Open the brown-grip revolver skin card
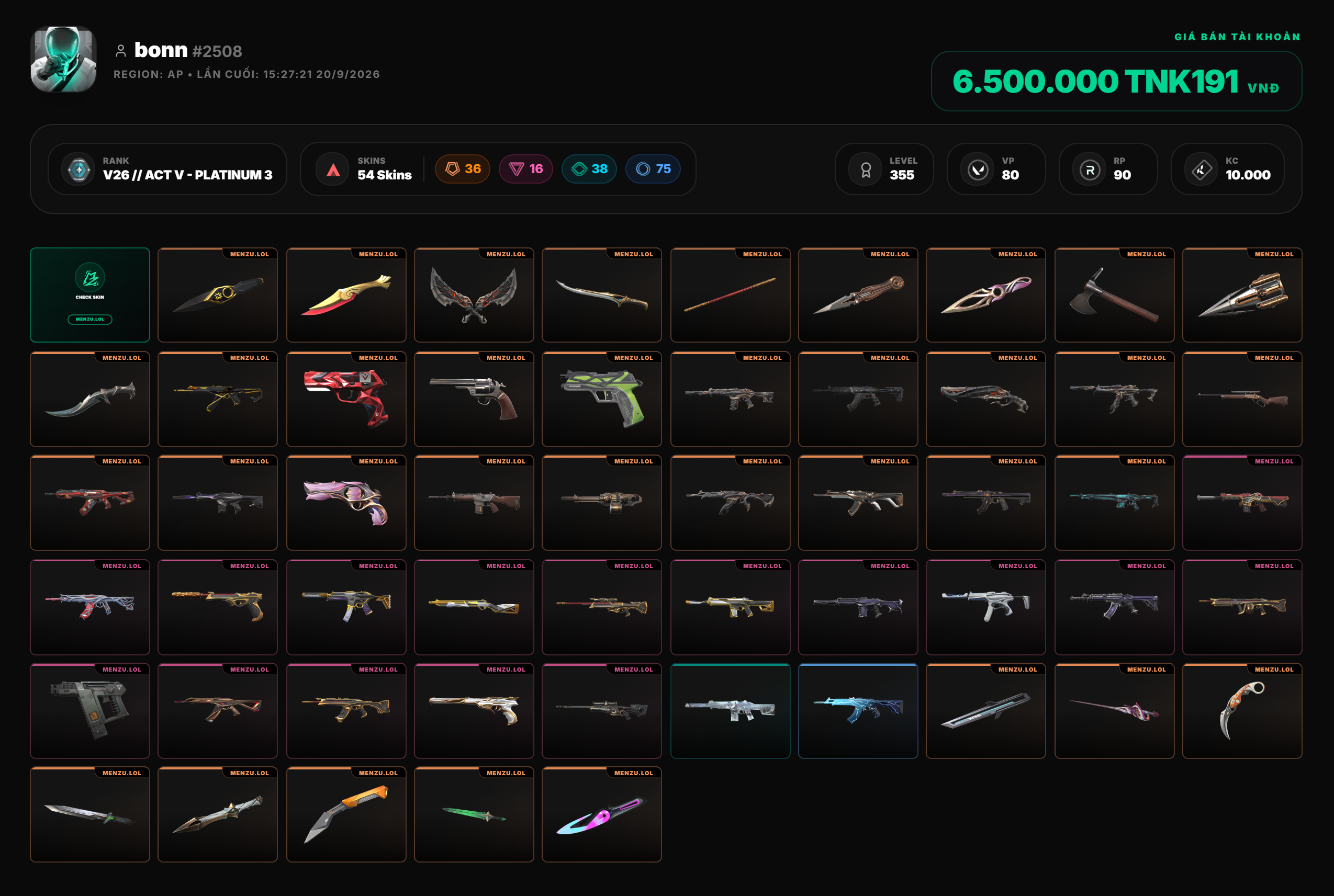This screenshot has width=1334, height=896. pos(474,399)
